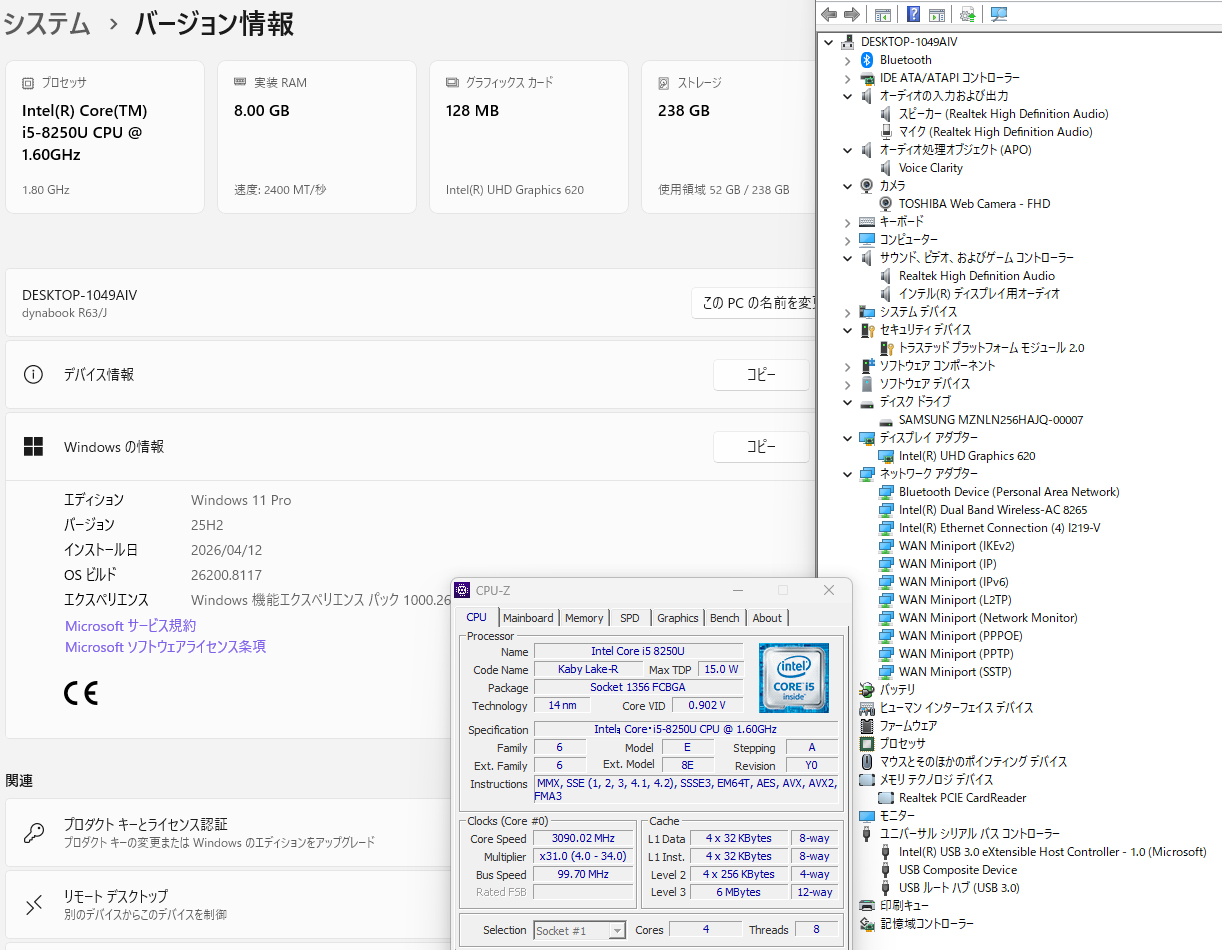Image resolution: width=1222 pixels, height=950 pixels.
Task: Expand the Bluetooth node in device tree
Action: [848, 60]
